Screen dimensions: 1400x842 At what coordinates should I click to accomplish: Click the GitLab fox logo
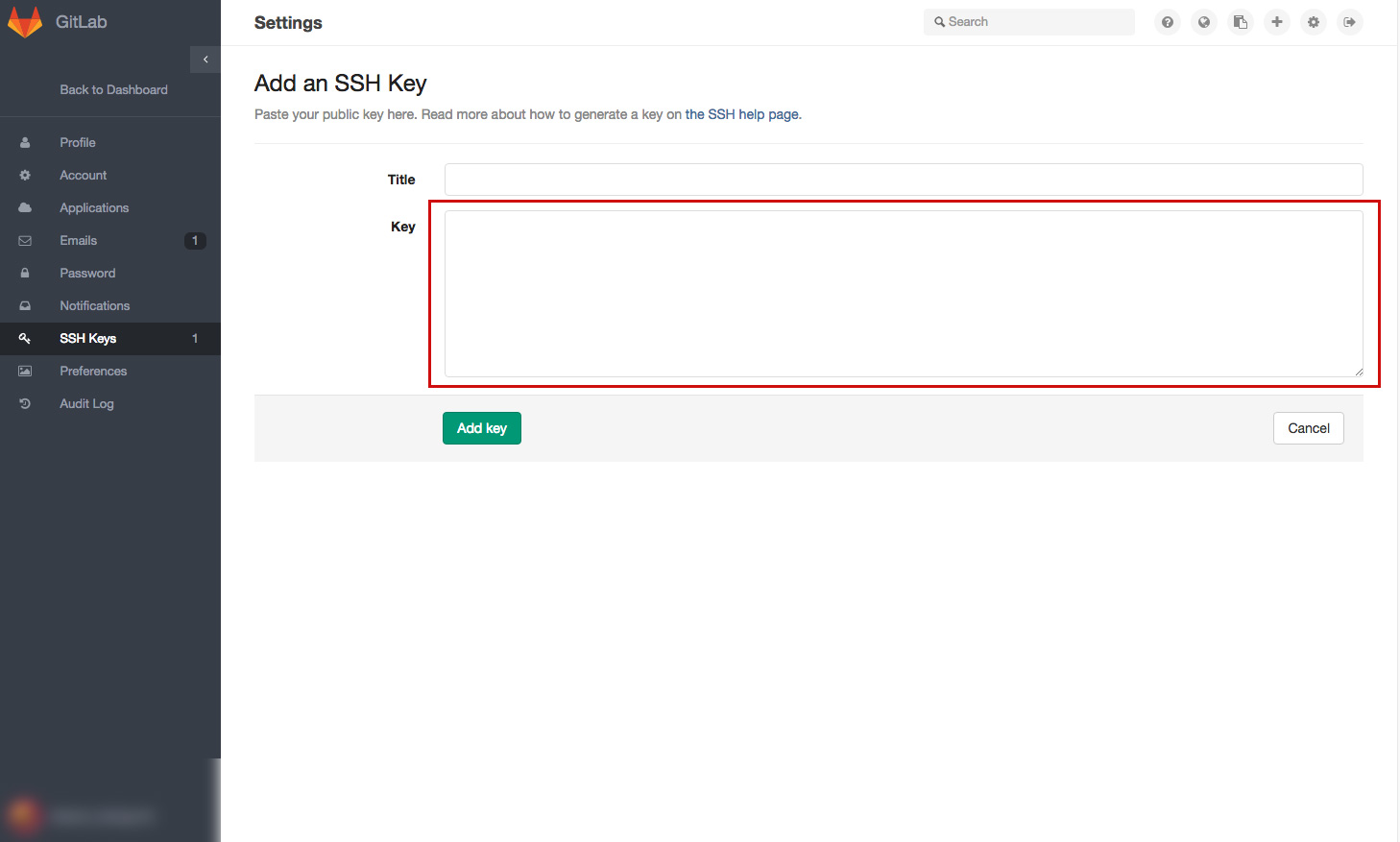(25, 20)
